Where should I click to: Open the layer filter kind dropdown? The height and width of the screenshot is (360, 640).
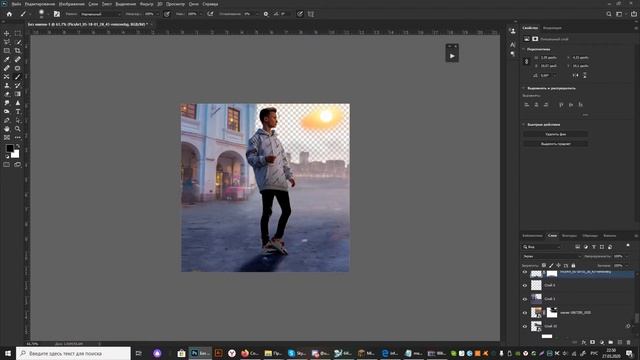[541, 247]
